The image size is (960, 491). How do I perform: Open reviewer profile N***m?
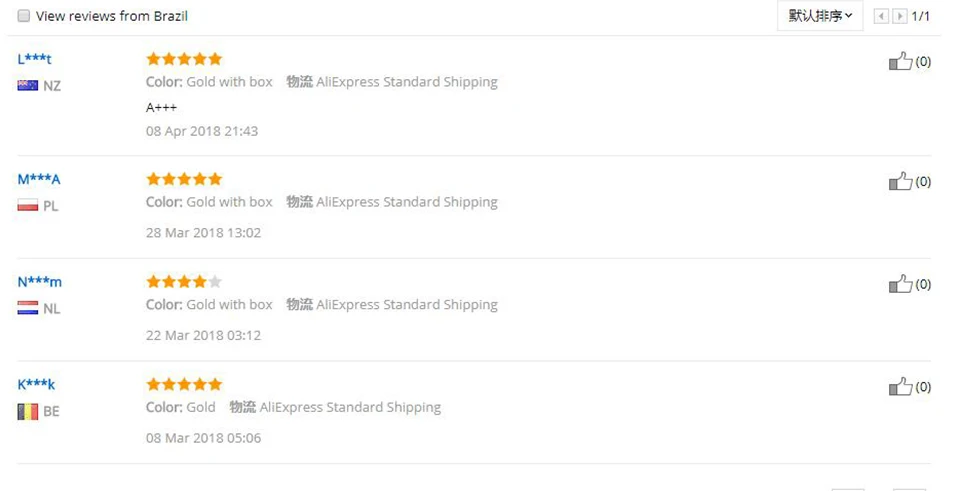39,282
